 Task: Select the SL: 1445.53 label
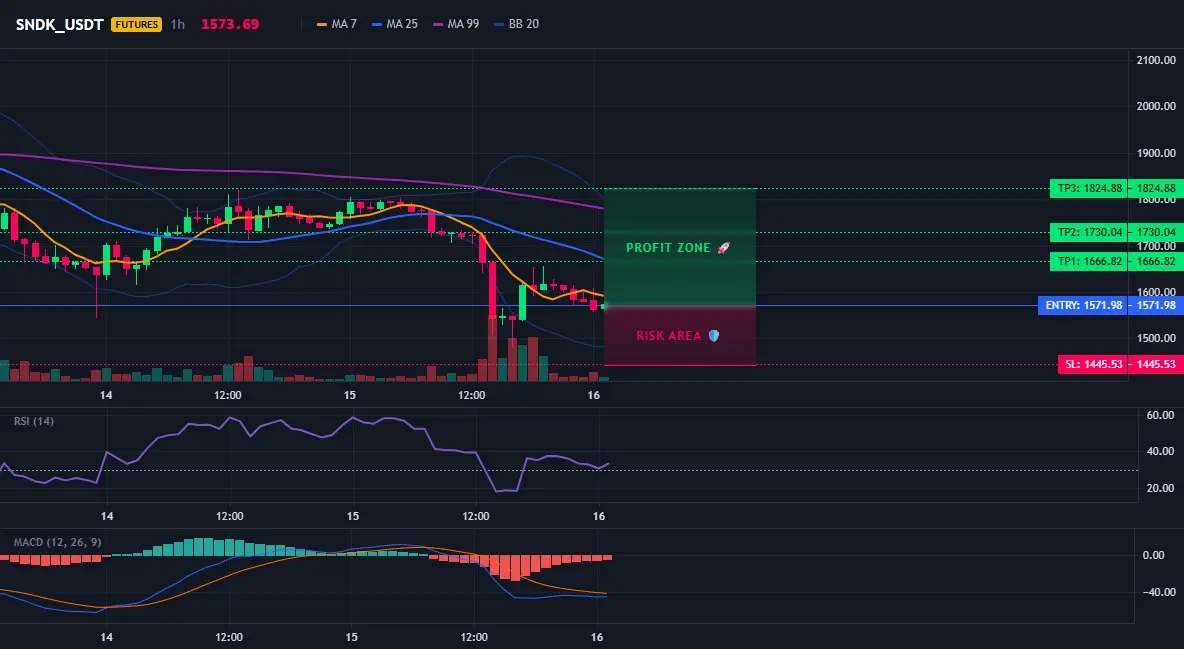[1093, 364]
